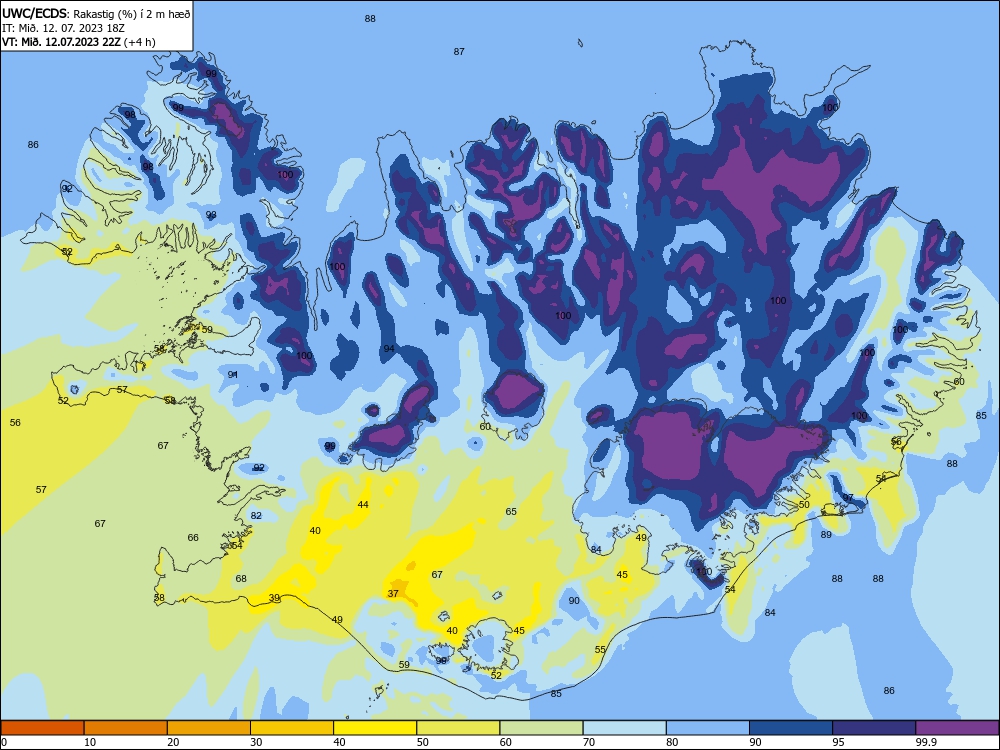Image resolution: width=1000 pixels, height=750 pixels.
Task: Click the '70' legend label
Action: click(x=589, y=742)
